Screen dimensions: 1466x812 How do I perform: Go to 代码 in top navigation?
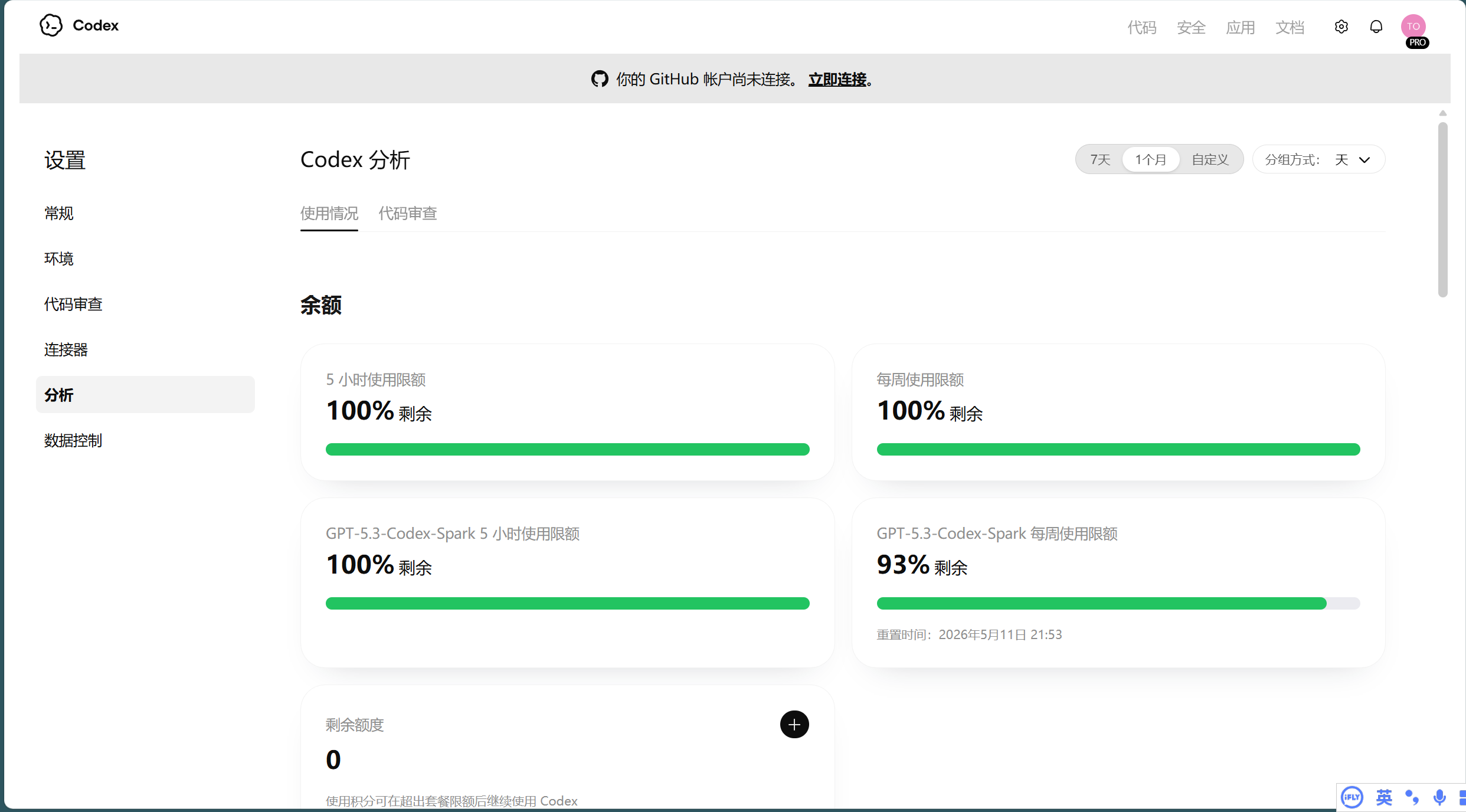click(1142, 27)
